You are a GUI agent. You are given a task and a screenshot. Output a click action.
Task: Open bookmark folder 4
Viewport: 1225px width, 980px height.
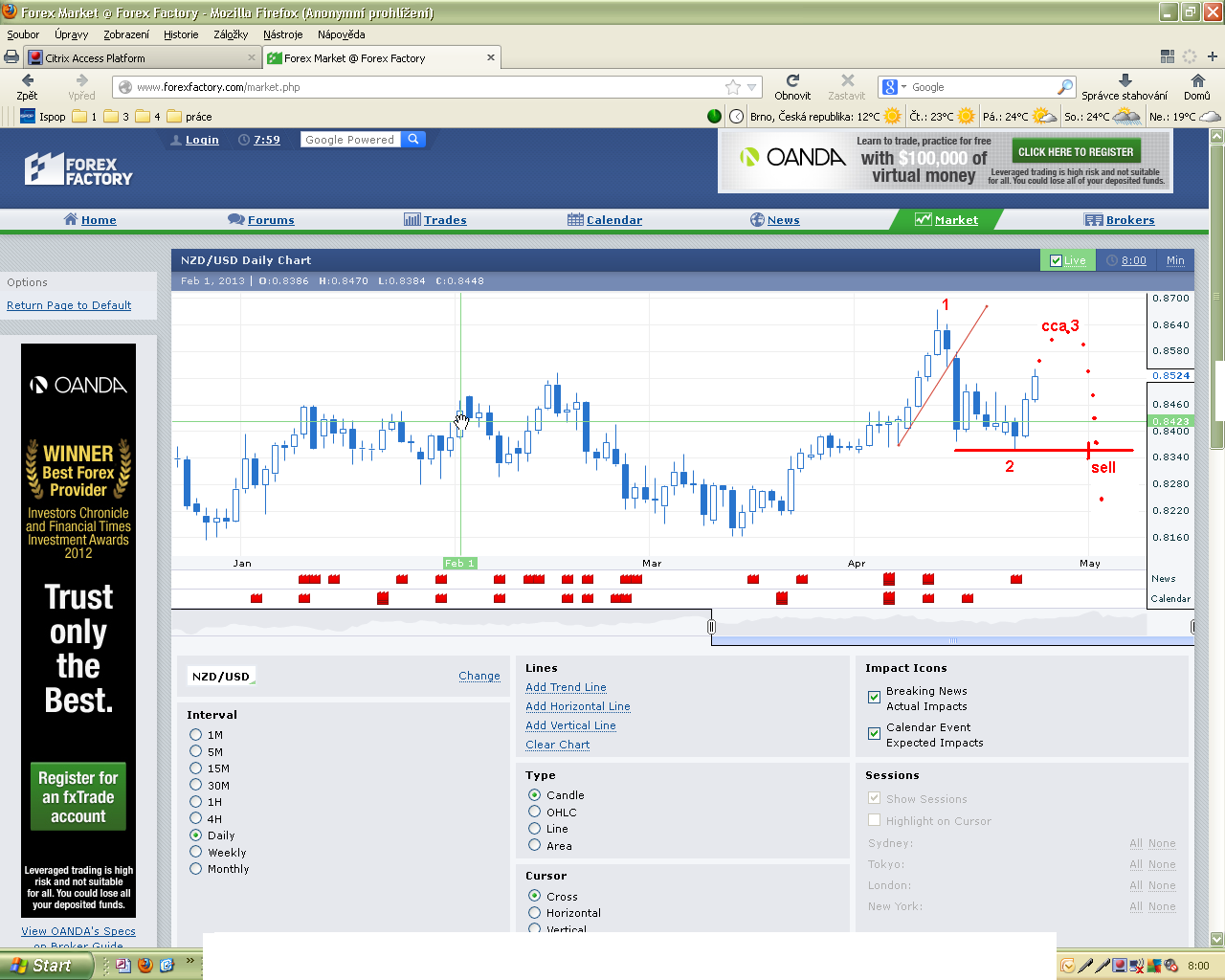coord(148,117)
